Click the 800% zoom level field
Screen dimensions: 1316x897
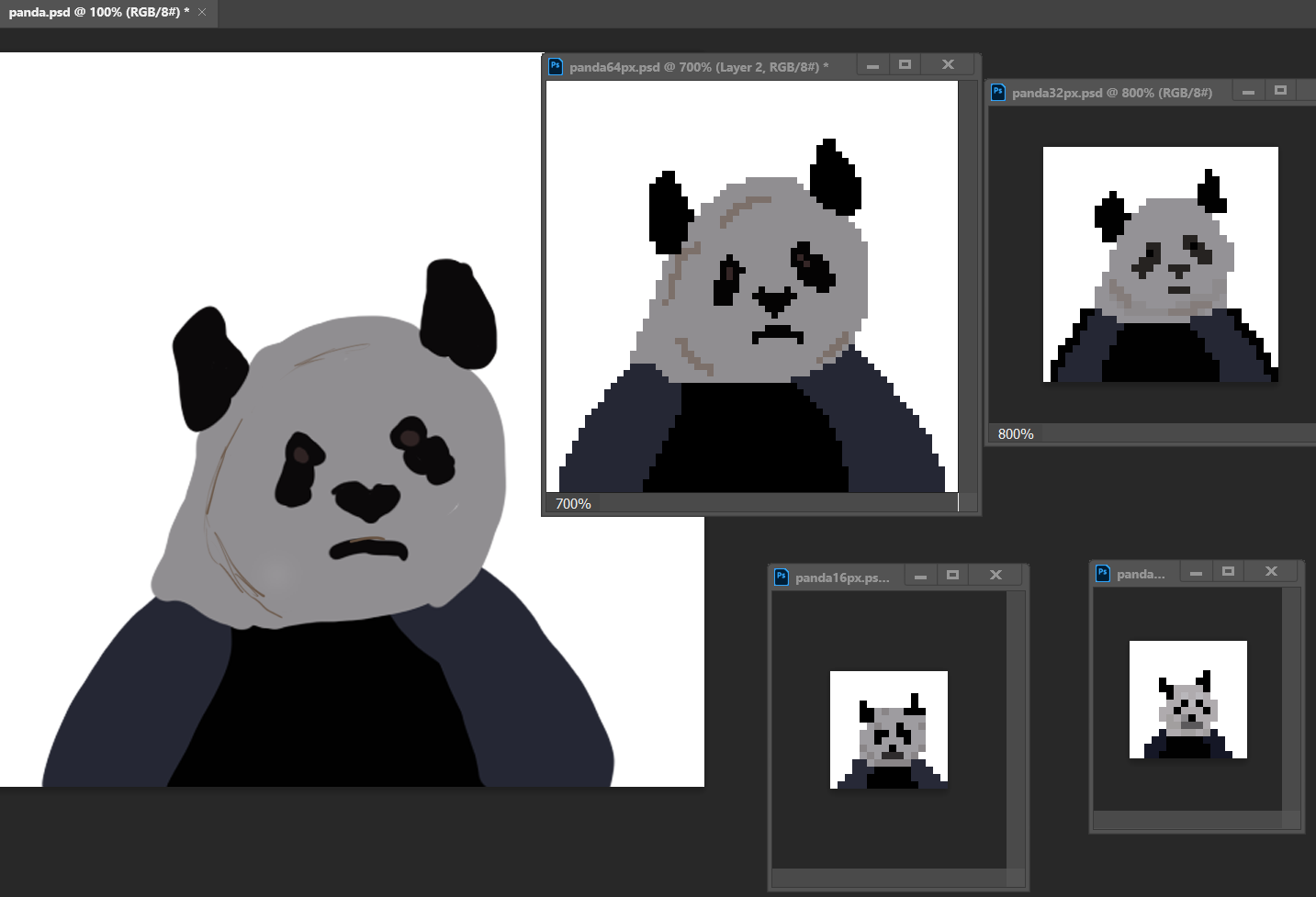(x=1016, y=433)
